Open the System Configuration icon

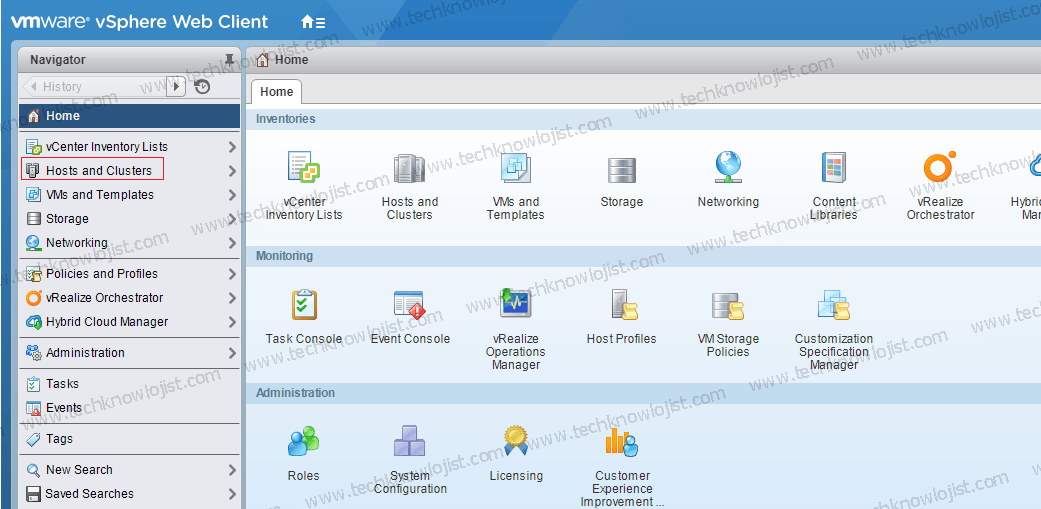[409, 441]
